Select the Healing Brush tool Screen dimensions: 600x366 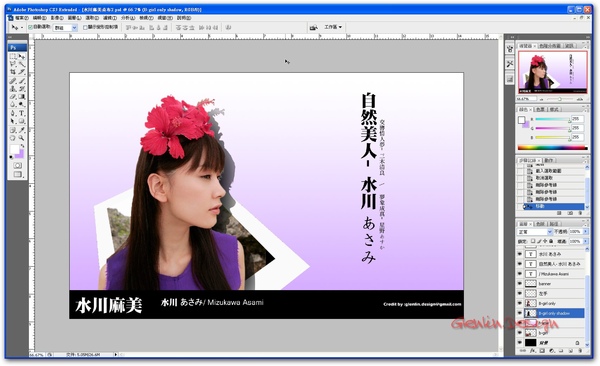[x=13, y=81]
